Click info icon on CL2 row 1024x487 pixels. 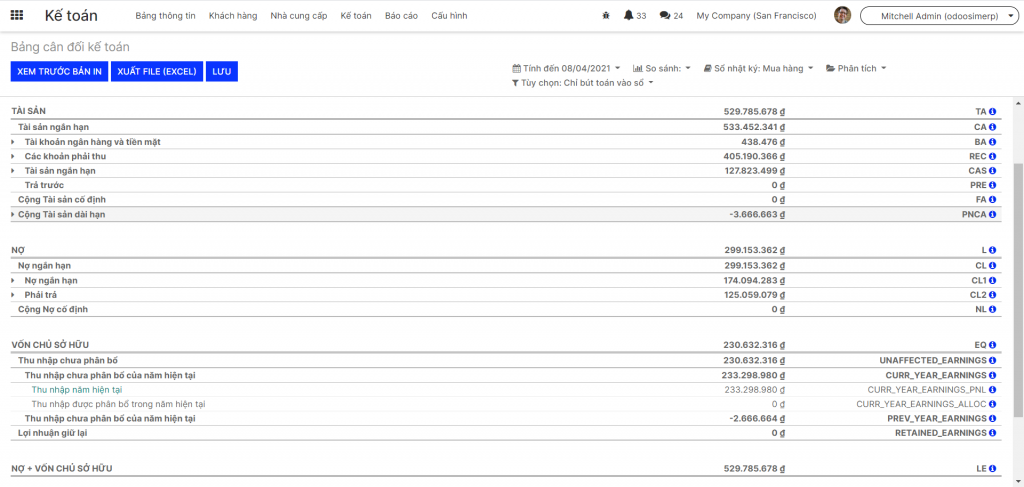click(x=993, y=295)
